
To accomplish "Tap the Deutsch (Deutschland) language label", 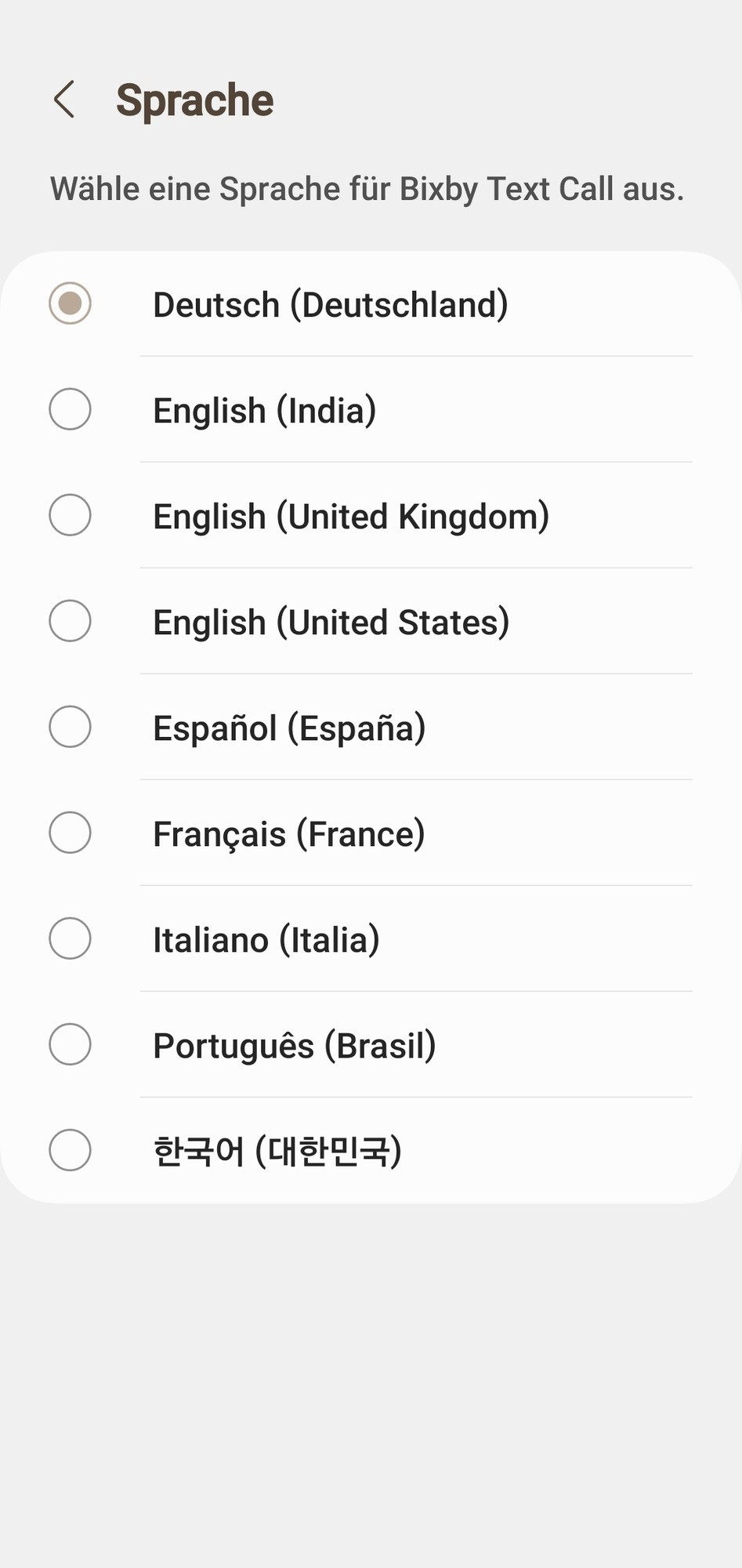I will 330,305.
